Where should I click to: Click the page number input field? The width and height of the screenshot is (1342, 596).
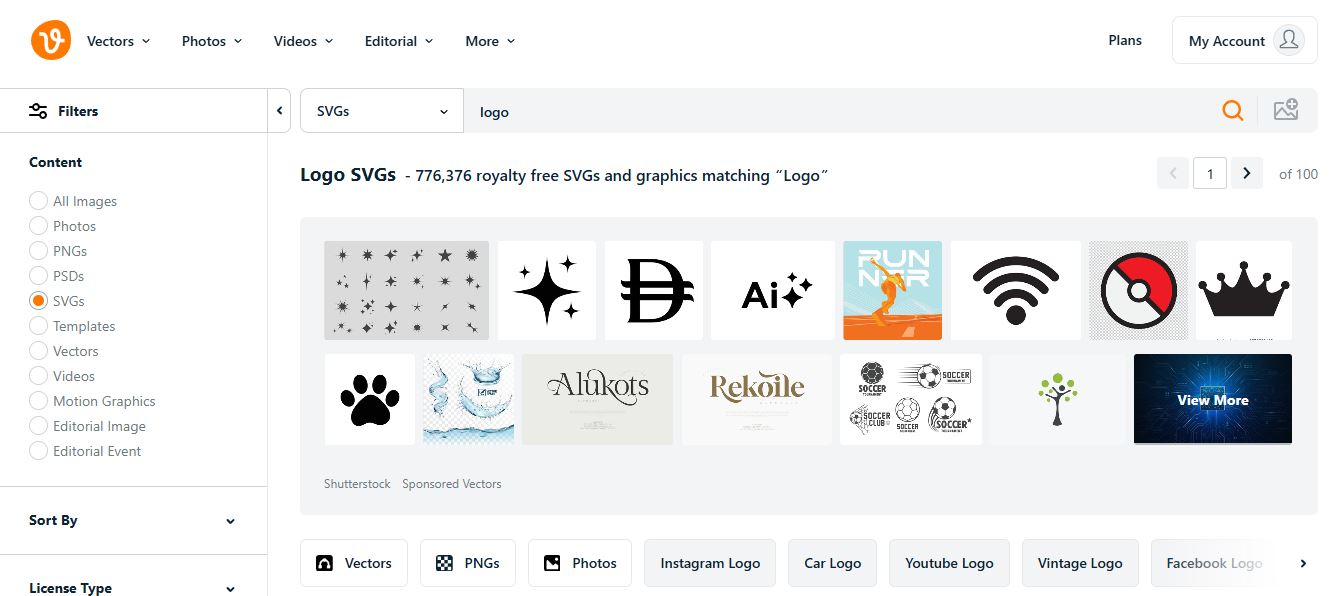[x=1210, y=174]
